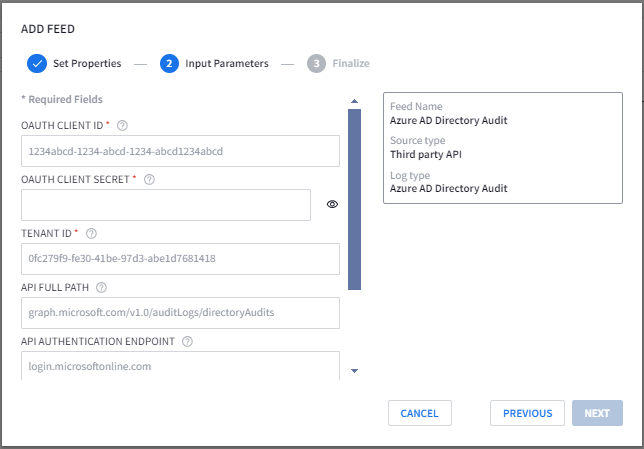This screenshot has width=644, height=449.
Task: Focus the OAuth Client ID field
Action: pos(180,151)
